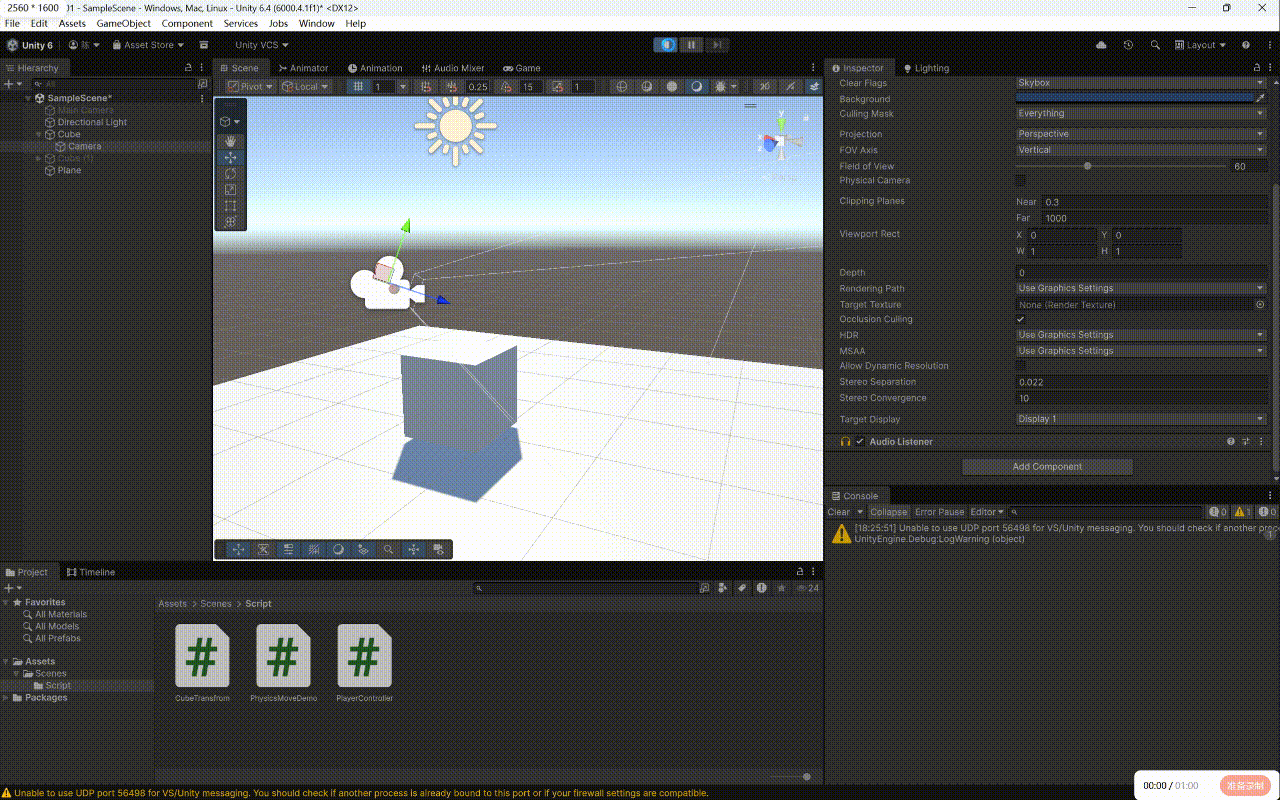The image size is (1280, 800).
Task: Select the Move tool in Scene toolbar
Action: 230,157
